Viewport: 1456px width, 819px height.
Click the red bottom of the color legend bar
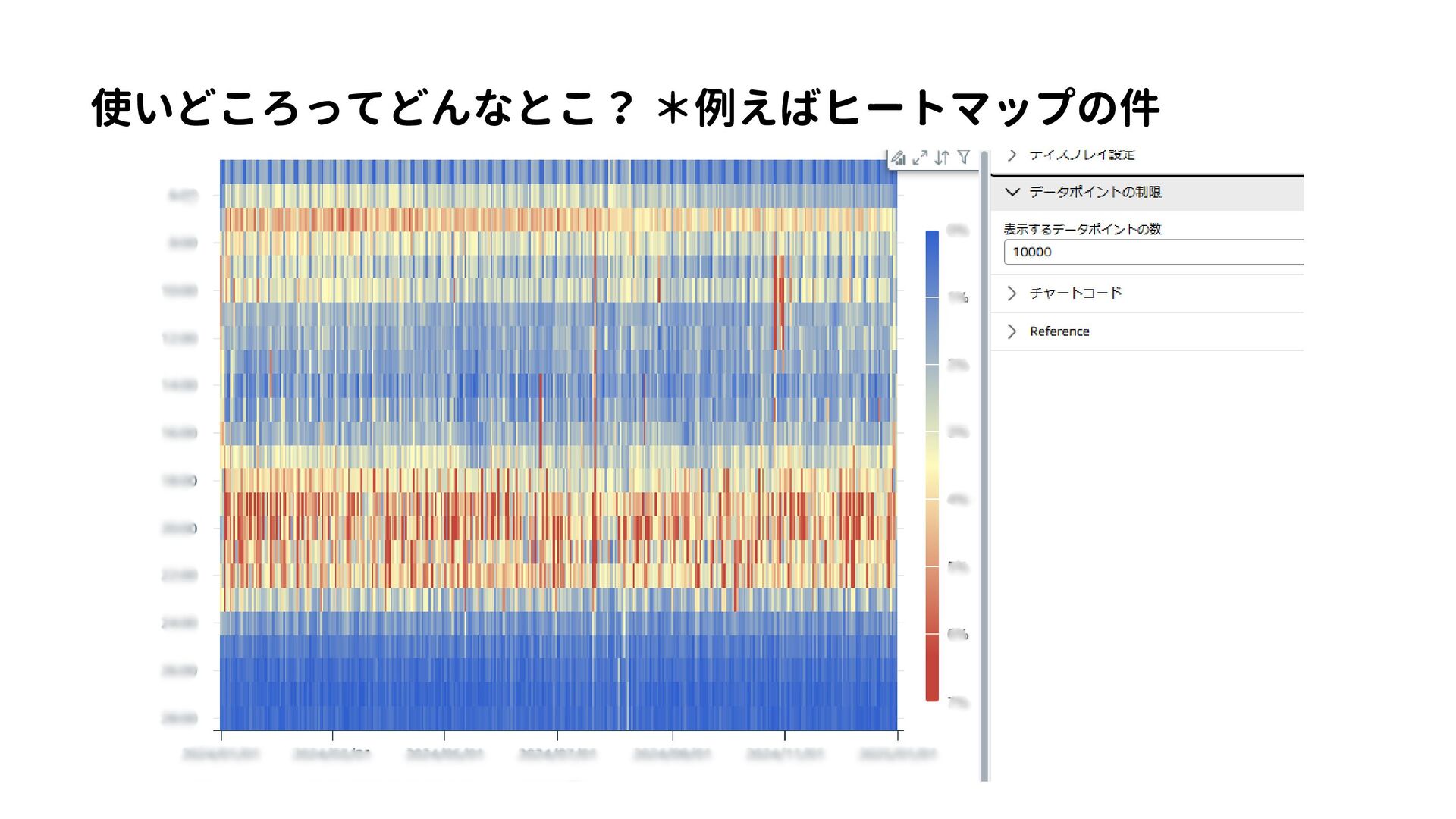click(932, 667)
